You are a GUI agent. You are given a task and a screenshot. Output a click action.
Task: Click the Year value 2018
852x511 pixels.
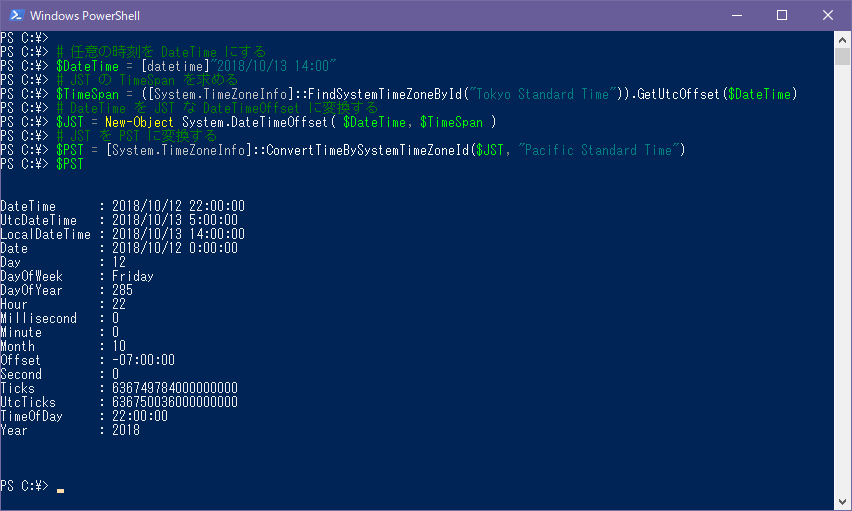(x=126, y=431)
